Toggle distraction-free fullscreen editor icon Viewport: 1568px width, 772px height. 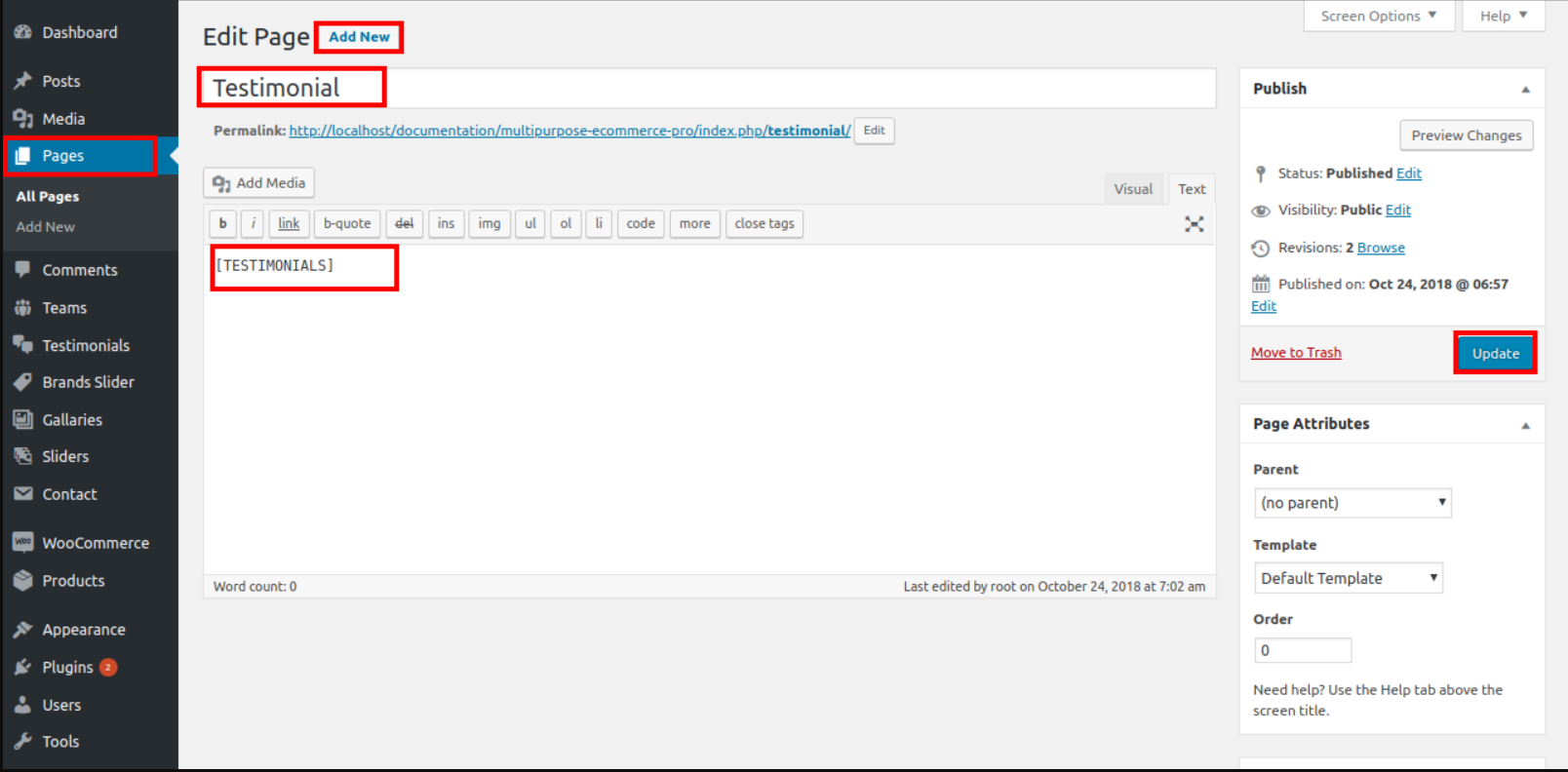pyautogui.click(x=1194, y=224)
